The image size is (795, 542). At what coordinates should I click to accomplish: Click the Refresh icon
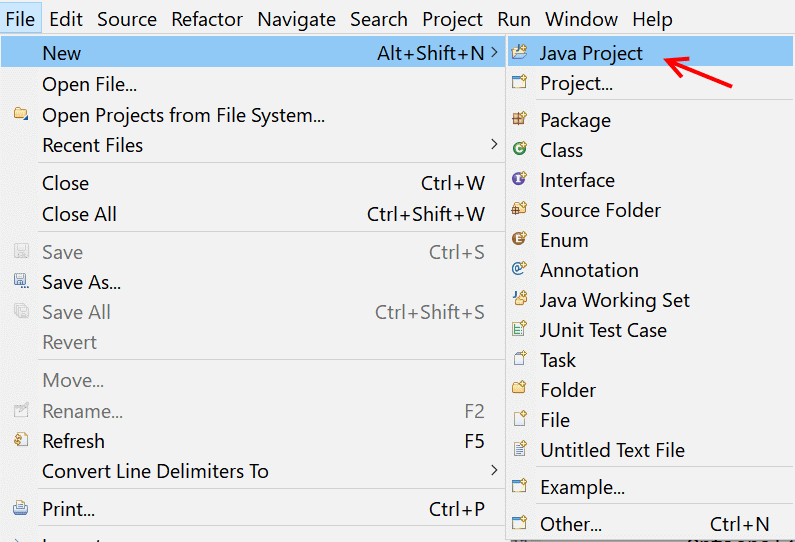click(21, 440)
